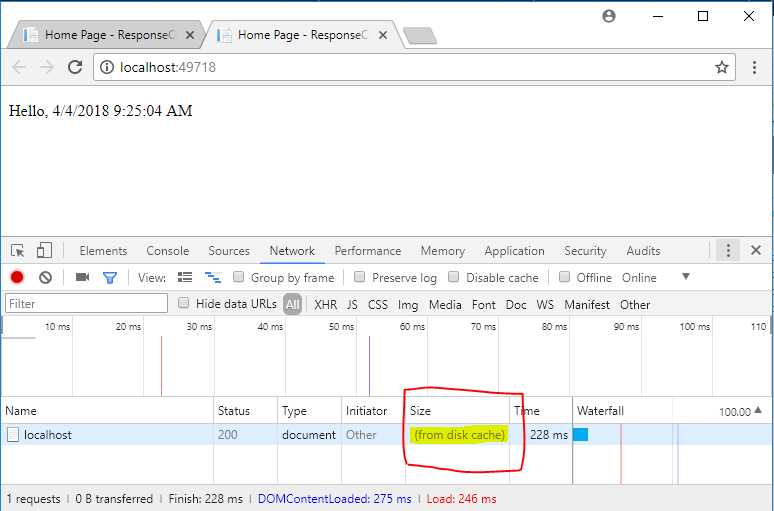Viewport: 774px width, 511px height.
Task: Go back with the back arrow
Action: (x=19, y=67)
